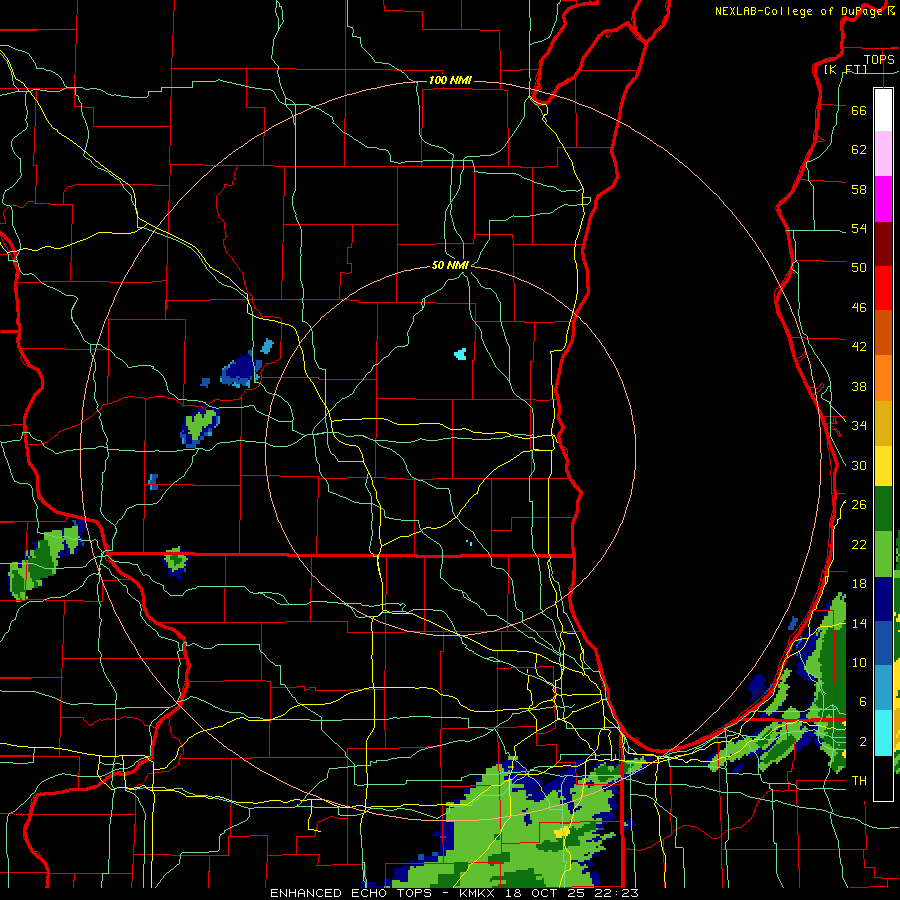The image size is (900, 900).
Task: Click the small yellow echo core at map bottom
Action: click(x=562, y=831)
